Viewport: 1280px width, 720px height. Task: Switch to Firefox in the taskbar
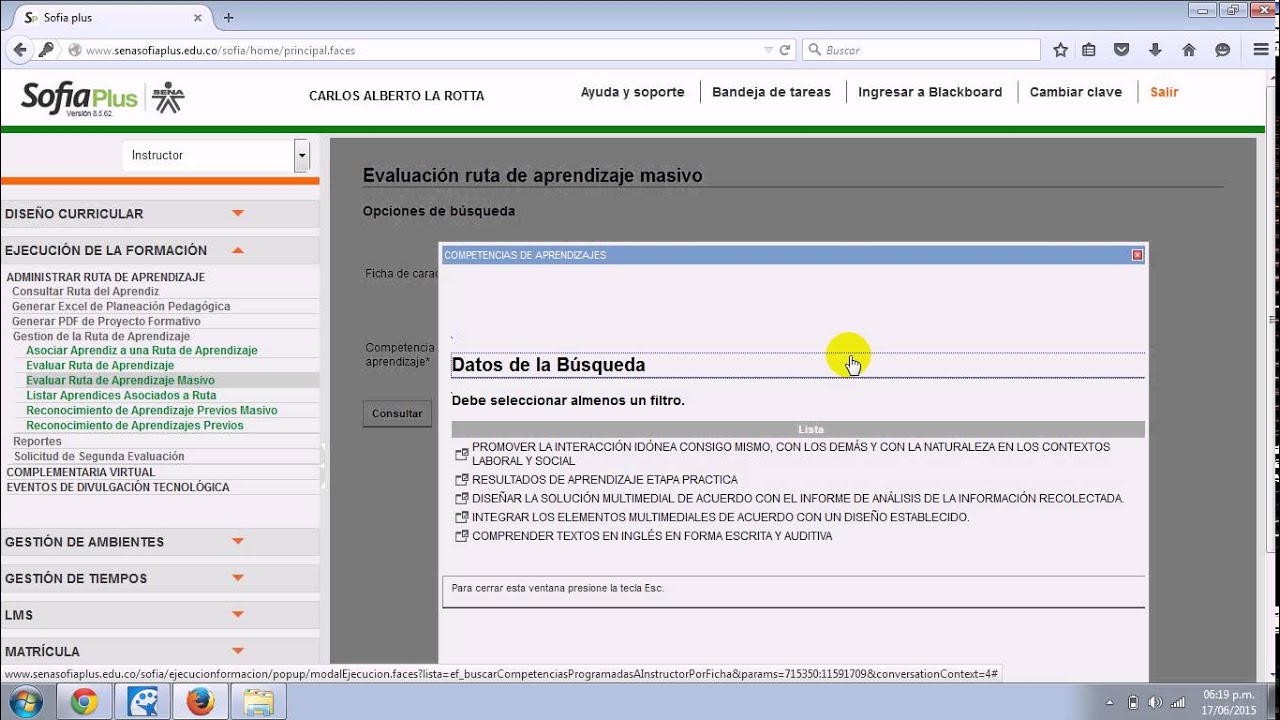coord(200,703)
